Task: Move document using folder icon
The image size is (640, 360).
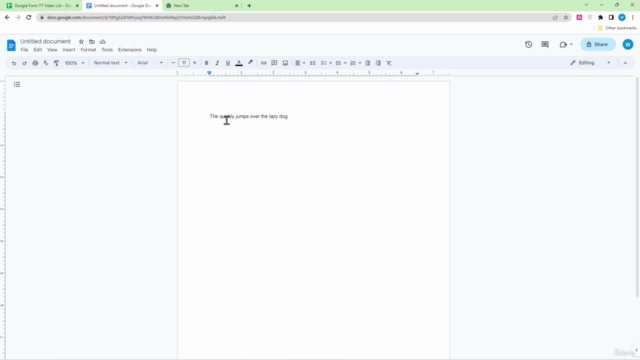Action: 92,42
